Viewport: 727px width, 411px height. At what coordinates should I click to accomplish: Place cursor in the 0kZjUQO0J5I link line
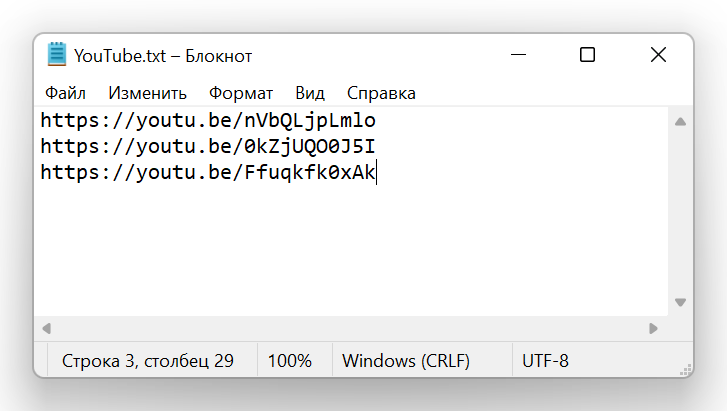point(207,147)
